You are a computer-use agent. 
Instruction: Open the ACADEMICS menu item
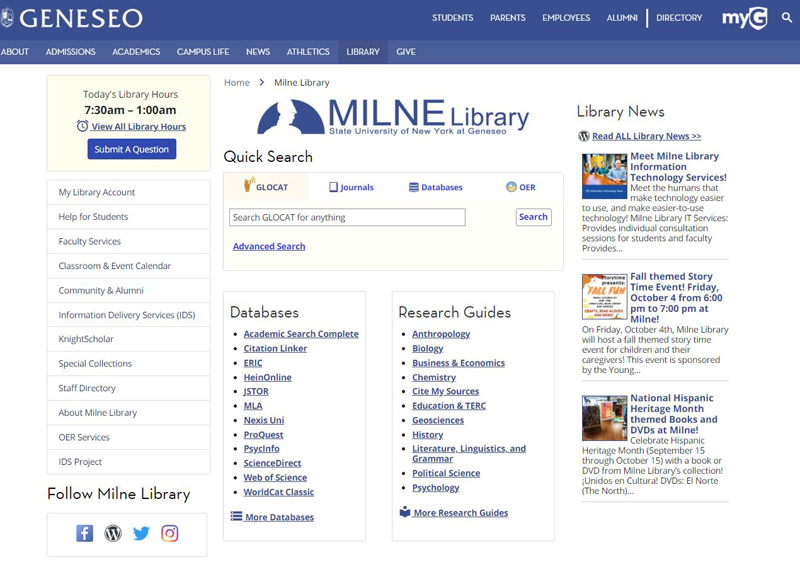tap(136, 52)
